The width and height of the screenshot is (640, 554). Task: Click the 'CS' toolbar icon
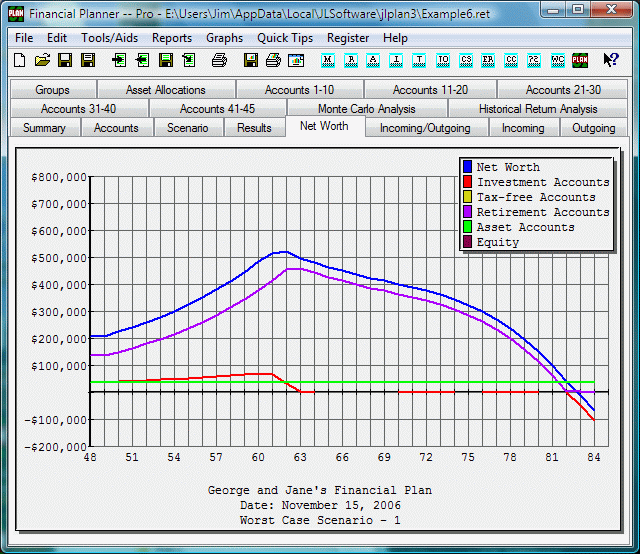pyautogui.click(x=466, y=61)
